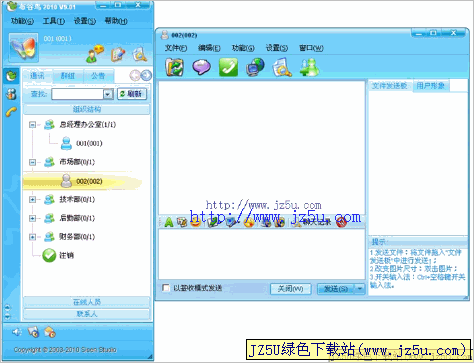Click the magnifier document icon in chat toolbar
Viewport: 474px width, 363px height.
coord(282,67)
